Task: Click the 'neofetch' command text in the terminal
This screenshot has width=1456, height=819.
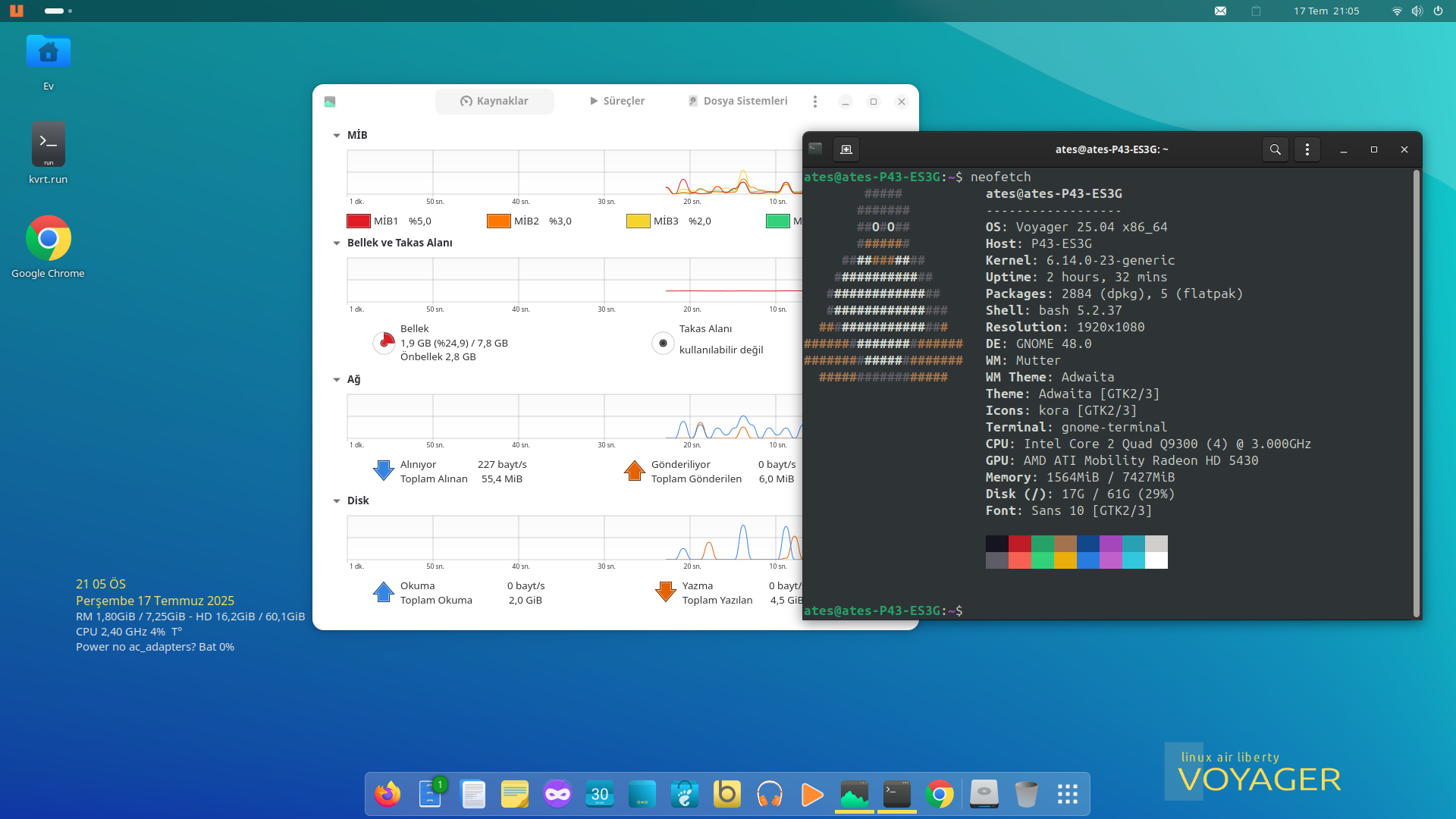Action: (x=1001, y=177)
